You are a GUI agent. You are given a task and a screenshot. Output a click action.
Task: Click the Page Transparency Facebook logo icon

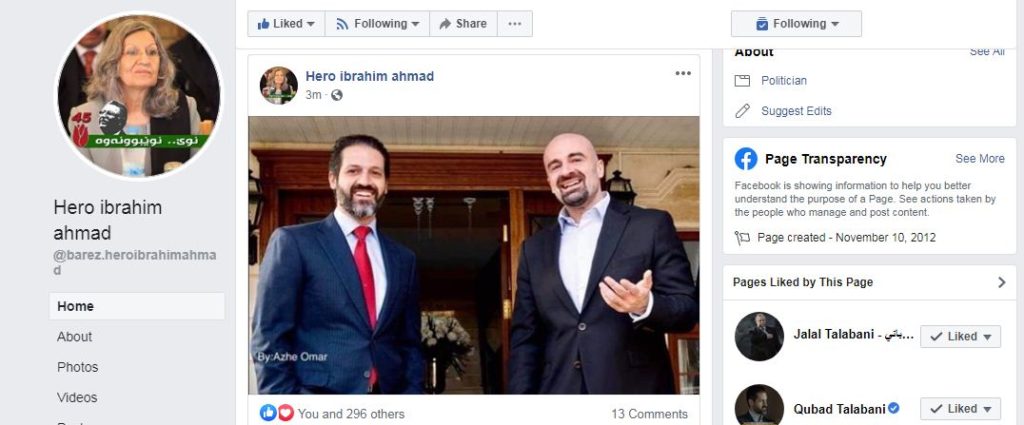[746, 159]
